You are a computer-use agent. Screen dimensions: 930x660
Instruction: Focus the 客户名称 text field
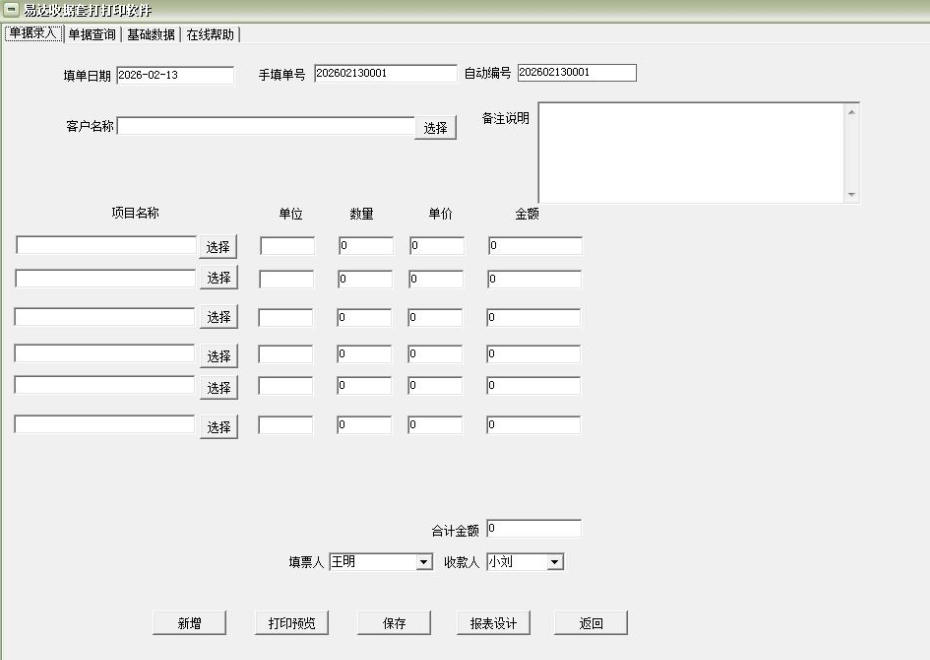266,126
